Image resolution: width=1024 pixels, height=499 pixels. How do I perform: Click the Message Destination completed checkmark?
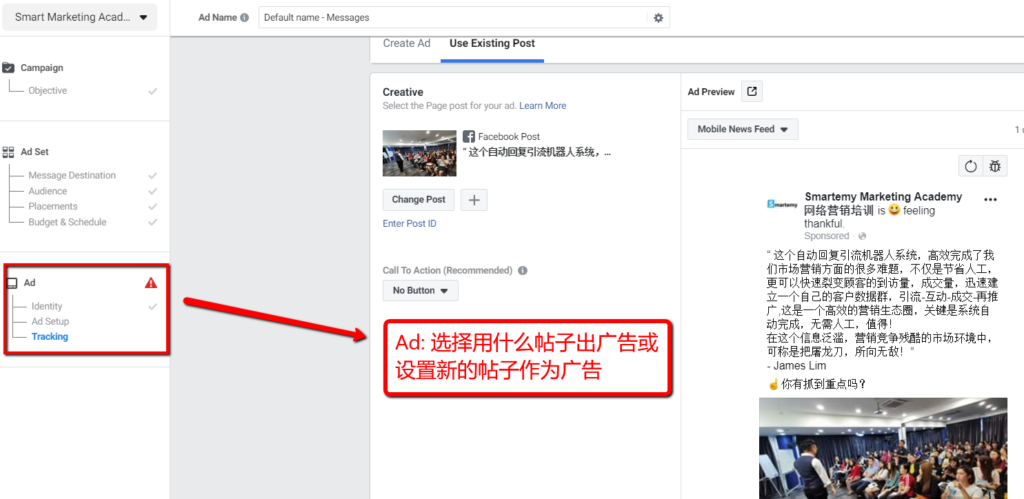click(x=152, y=176)
